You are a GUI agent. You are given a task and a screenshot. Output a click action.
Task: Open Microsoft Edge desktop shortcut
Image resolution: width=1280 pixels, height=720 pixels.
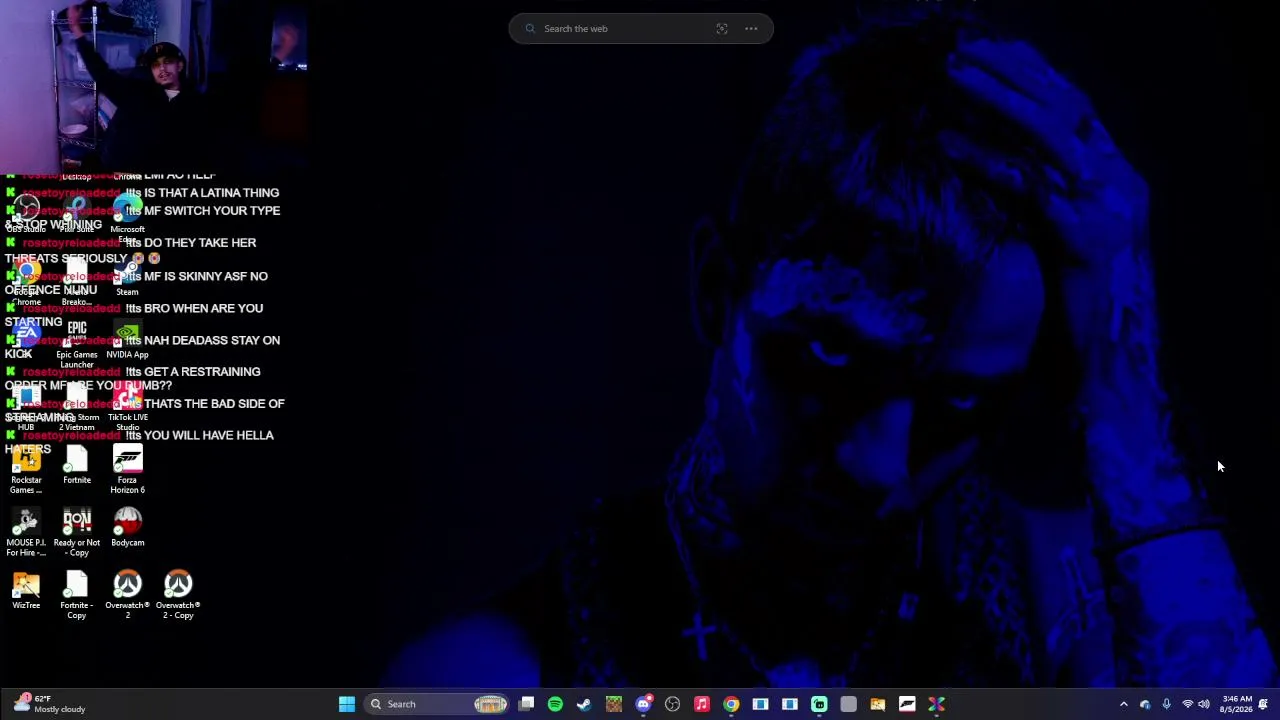point(127,218)
